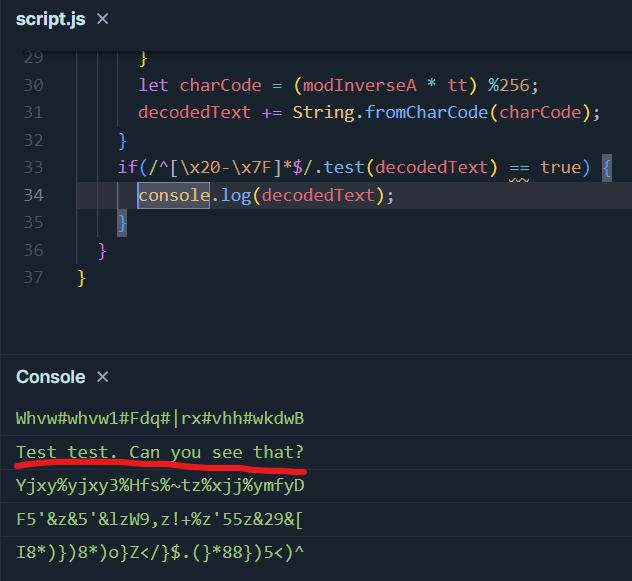The width and height of the screenshot is (632, 581).
Task: Click '%256' modulo expression on line 30
Action: (509, 85)
